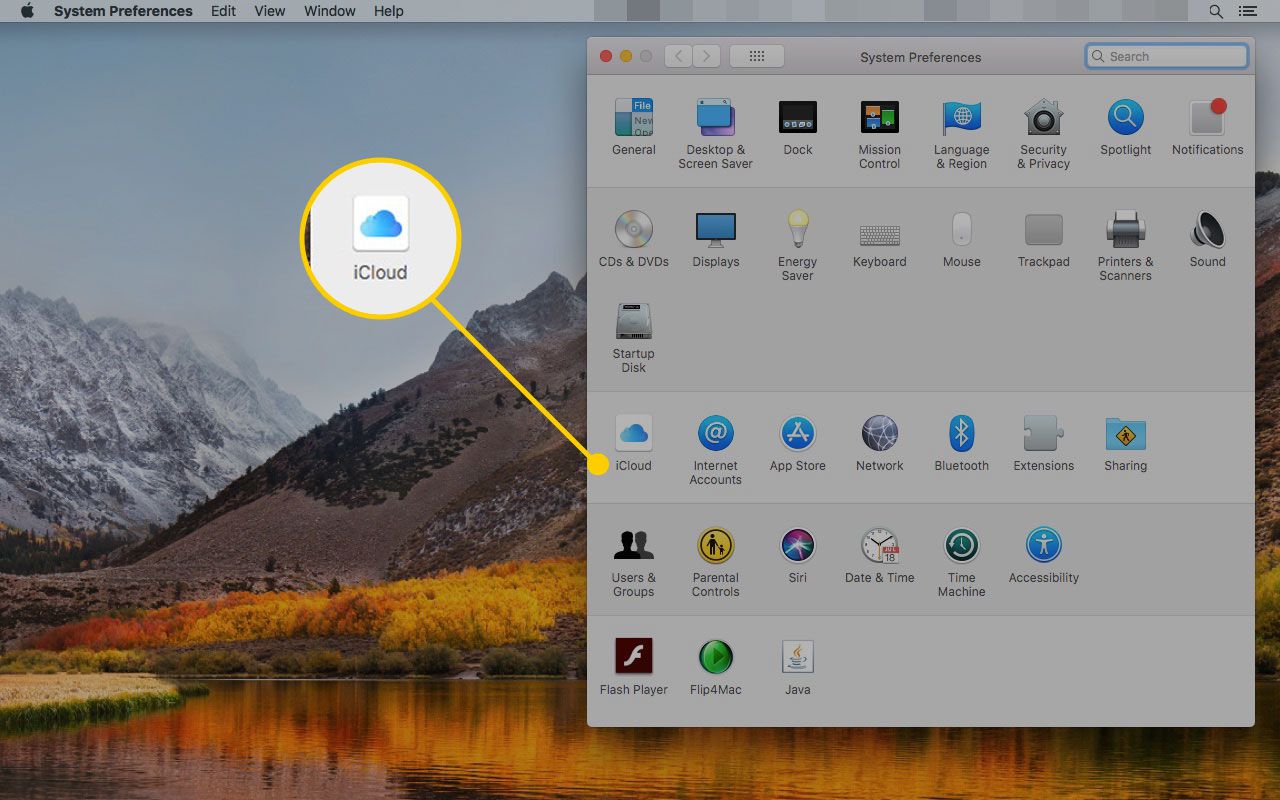This screenshot has height=800, width=1280.
Task: Click the Show All grid button
Action: pos(757,56)
